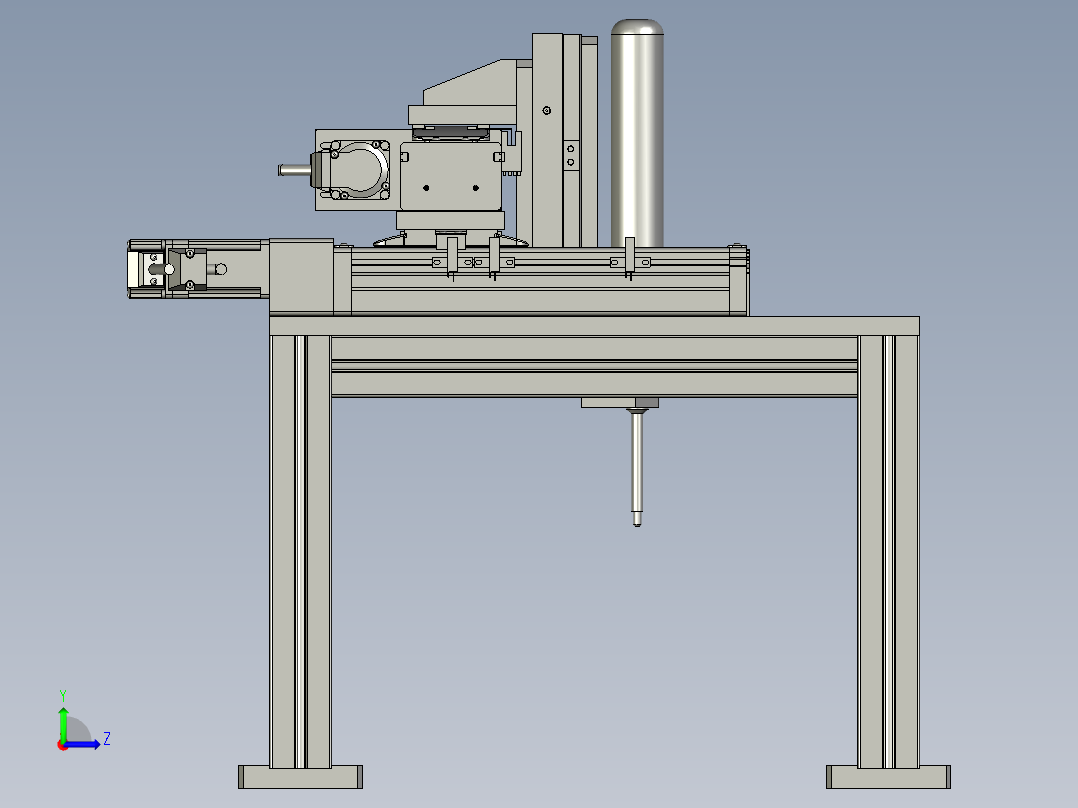The height and width of the screenshot is (808, 1078).
Task: Select the left foot base plate
Action: click(x=300, y=777)
